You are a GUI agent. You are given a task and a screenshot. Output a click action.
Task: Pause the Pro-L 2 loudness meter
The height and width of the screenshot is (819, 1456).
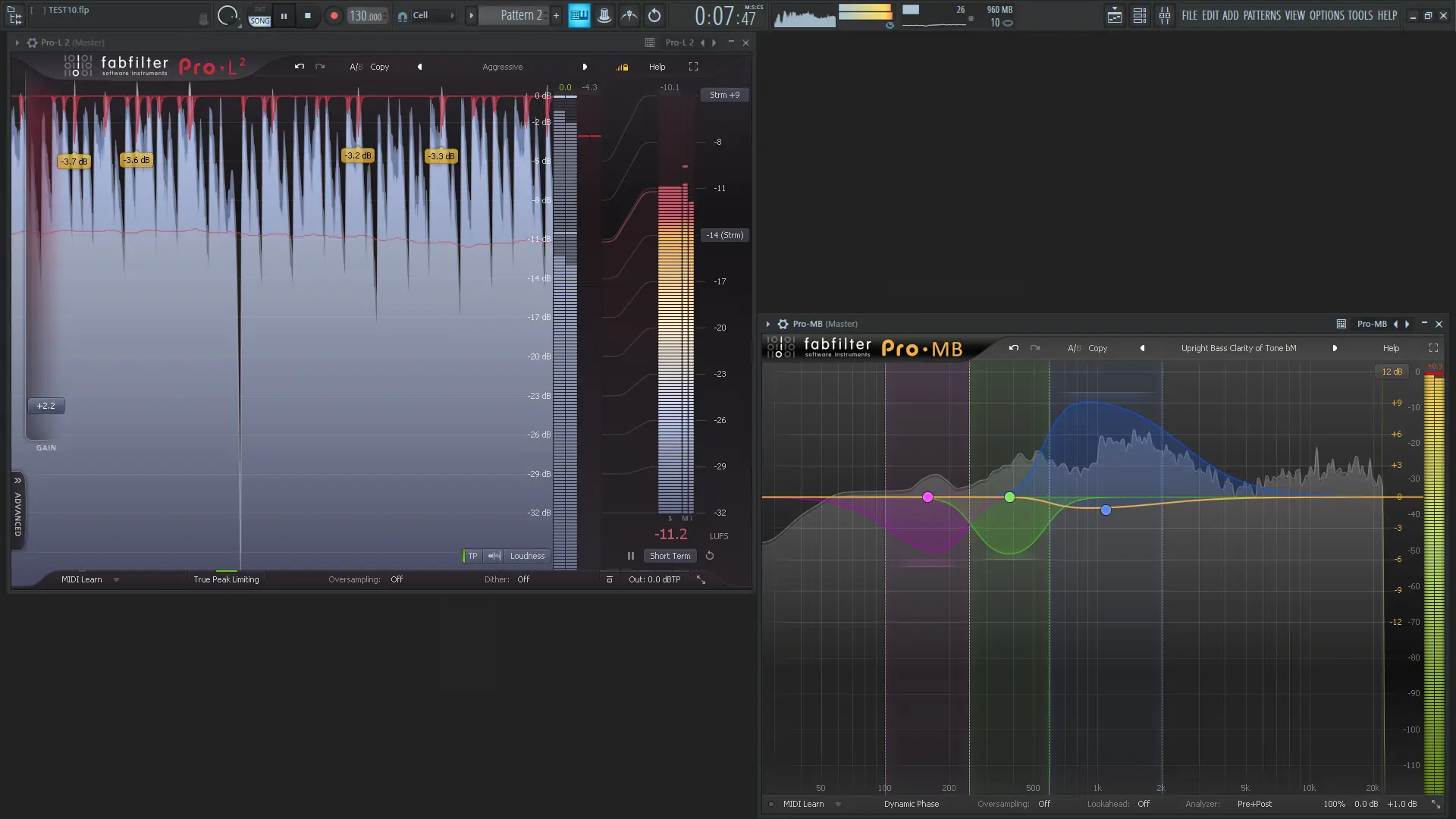click(x=630, y=556)
